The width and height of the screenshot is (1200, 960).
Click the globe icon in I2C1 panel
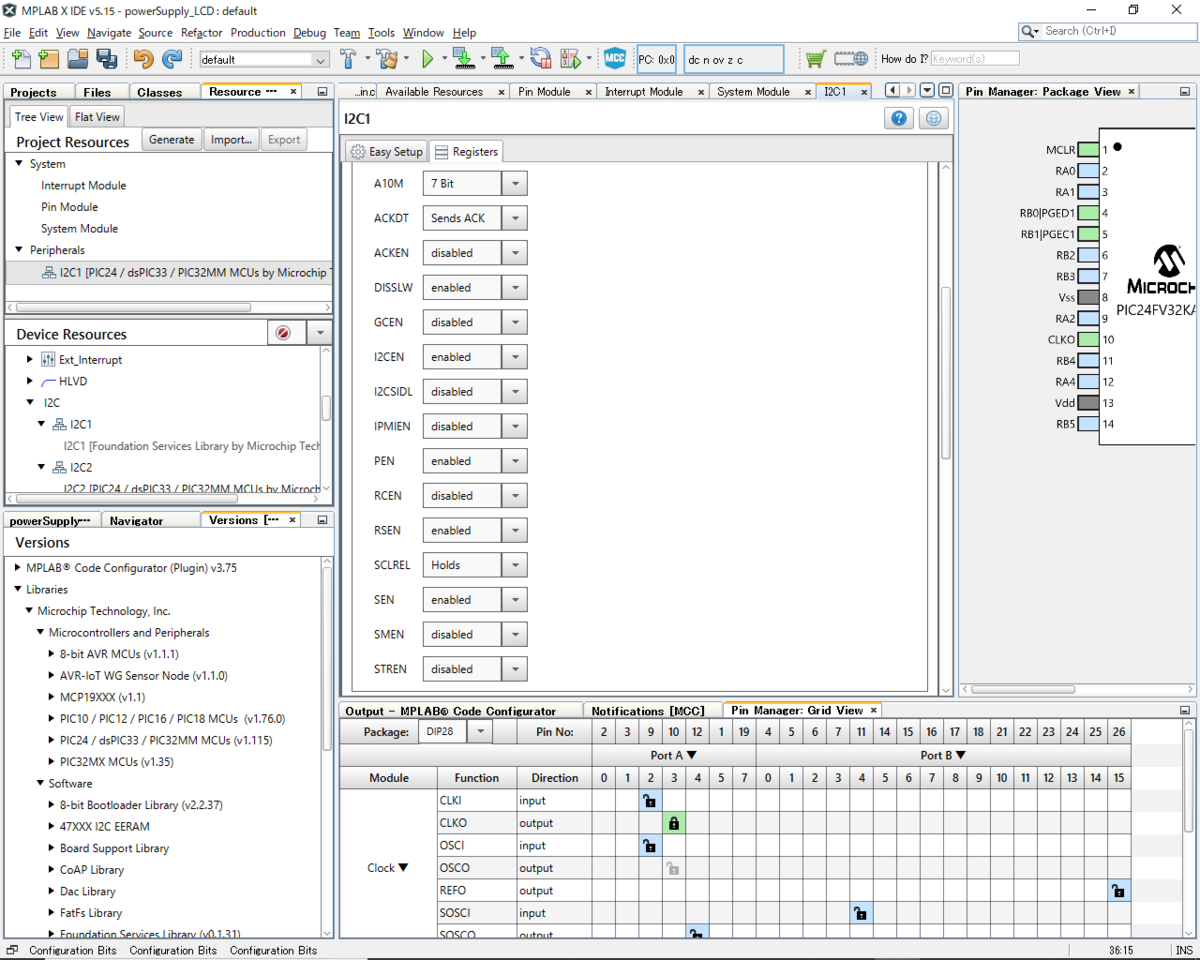tap(934, 118)
